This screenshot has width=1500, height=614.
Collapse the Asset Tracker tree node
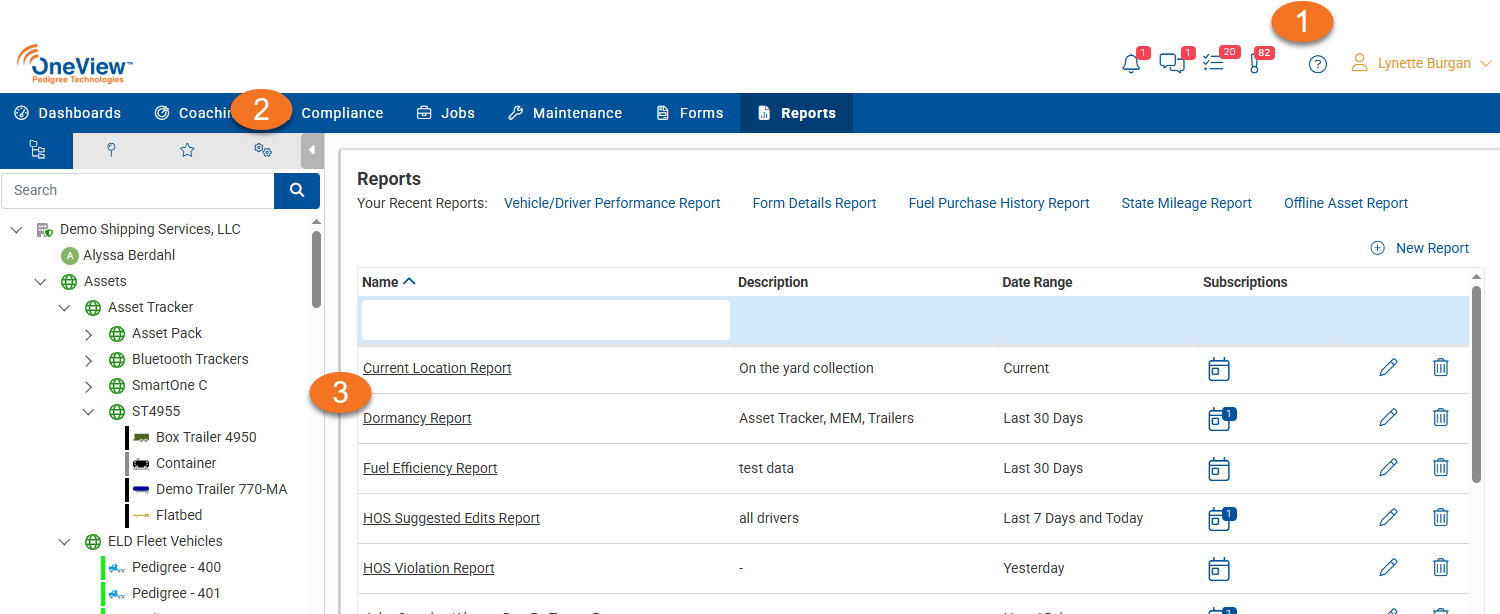tap(64, 307)
